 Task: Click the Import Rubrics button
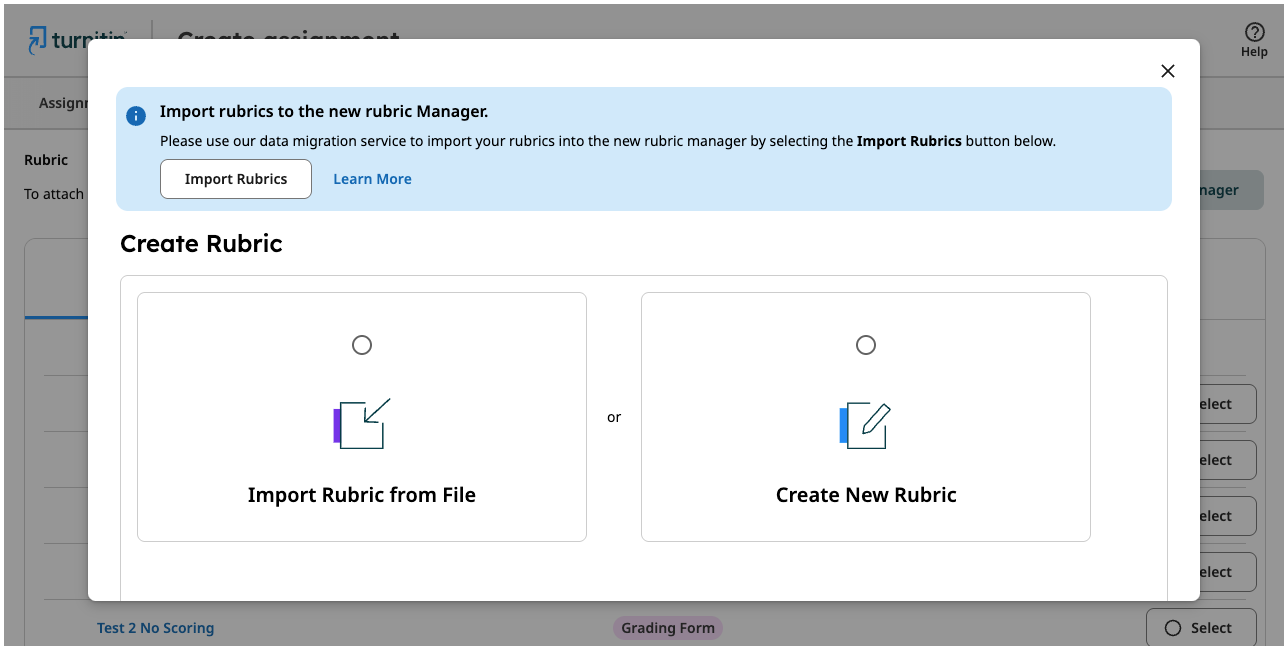pos(236,179)
